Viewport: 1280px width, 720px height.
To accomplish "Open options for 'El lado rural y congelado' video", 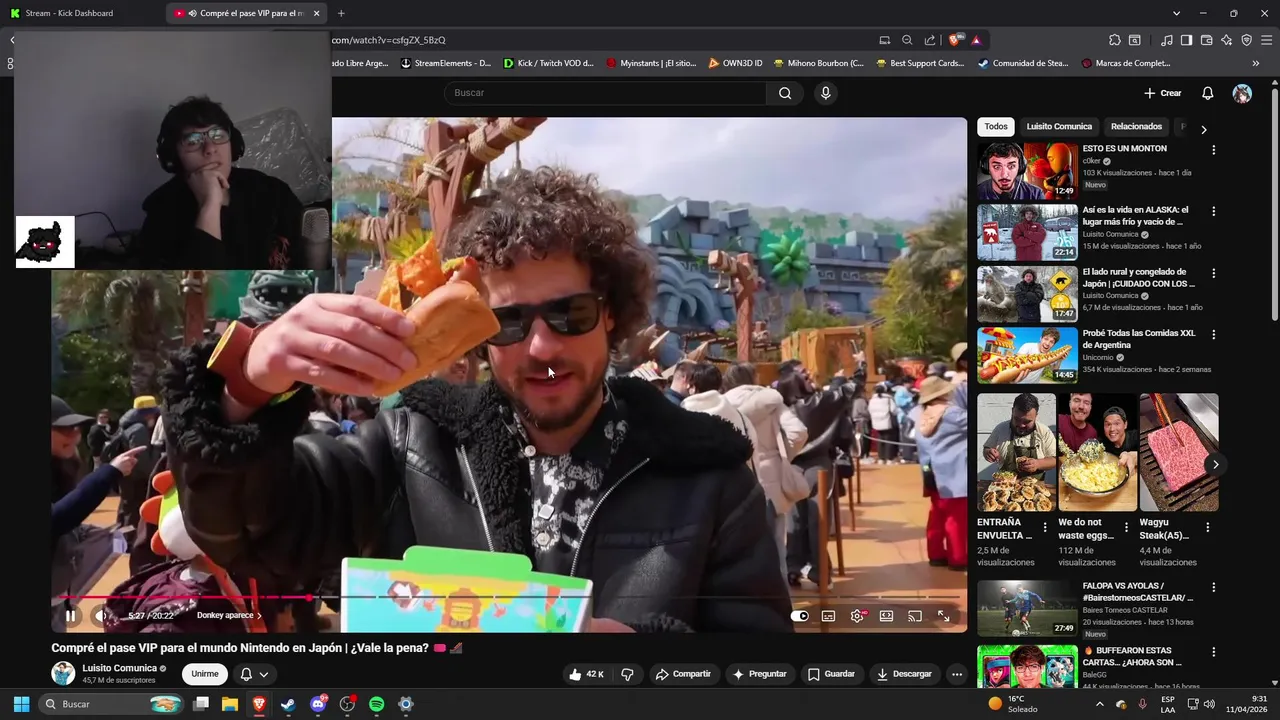I will (x=1214, y=273).
